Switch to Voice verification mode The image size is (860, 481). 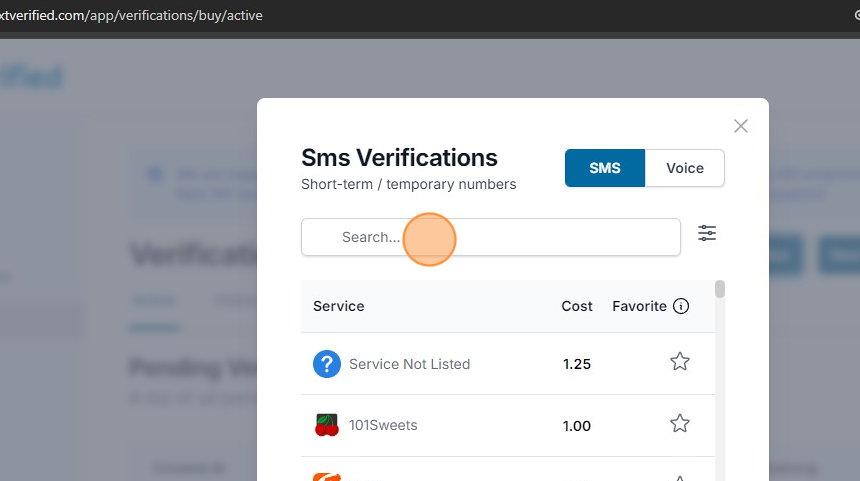click(684, 168)
